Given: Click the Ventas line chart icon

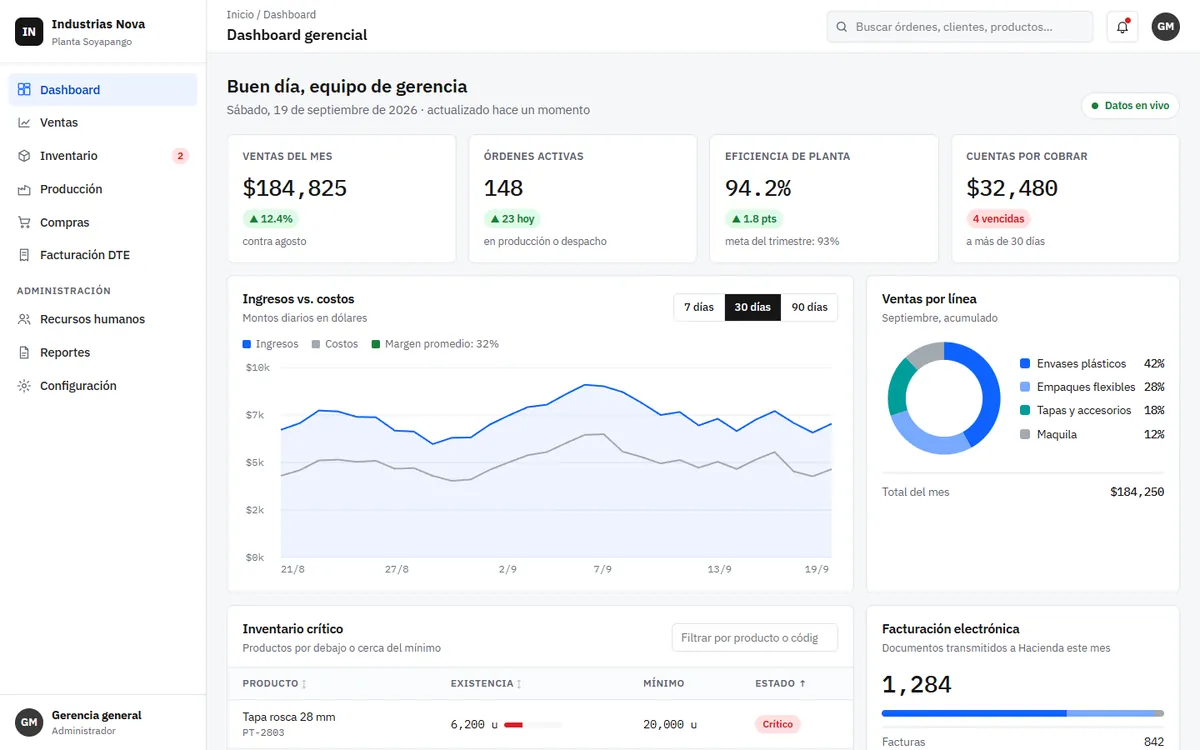Looking at the screenshot, I should [24, 122].
